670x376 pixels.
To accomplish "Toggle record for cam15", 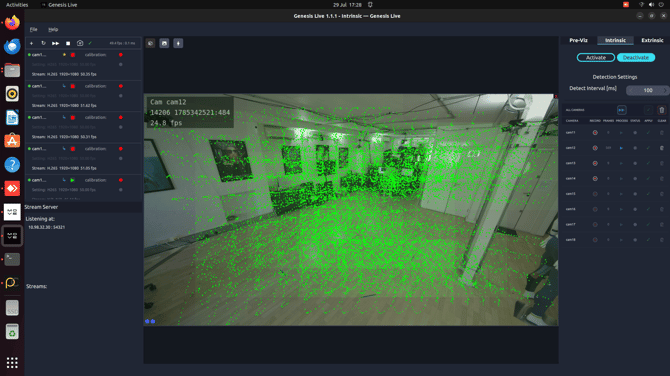I will [595, 194].
